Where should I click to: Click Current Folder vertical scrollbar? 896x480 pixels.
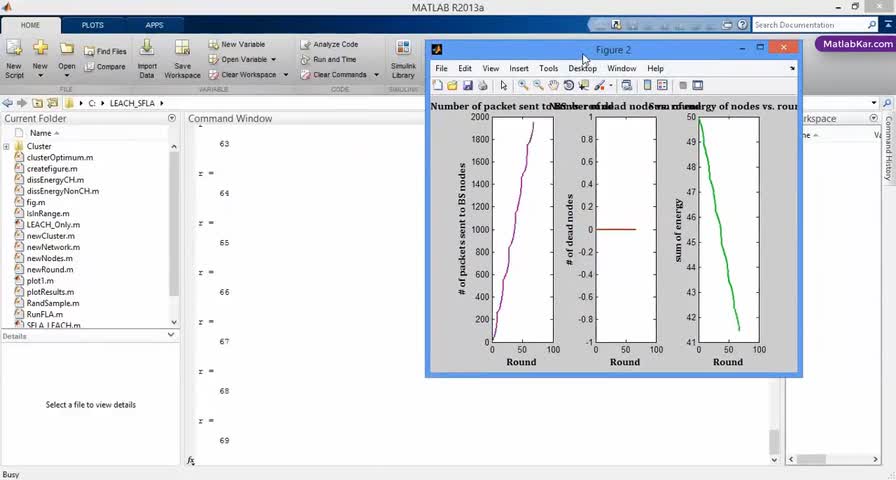pyautogui.click(x=174, y=234)
